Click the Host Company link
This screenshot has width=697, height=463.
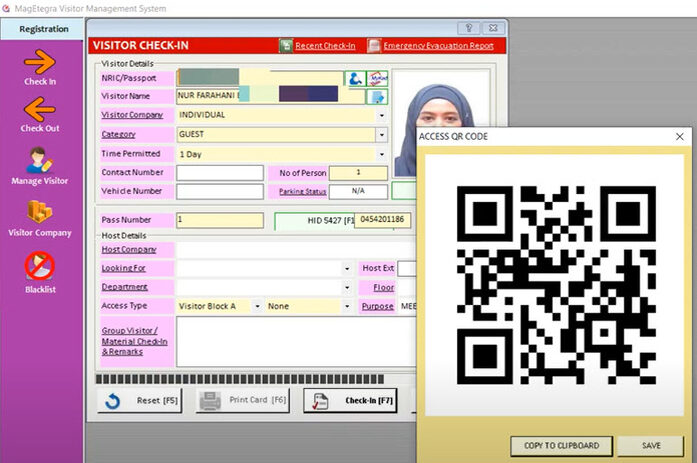point(129,250)
